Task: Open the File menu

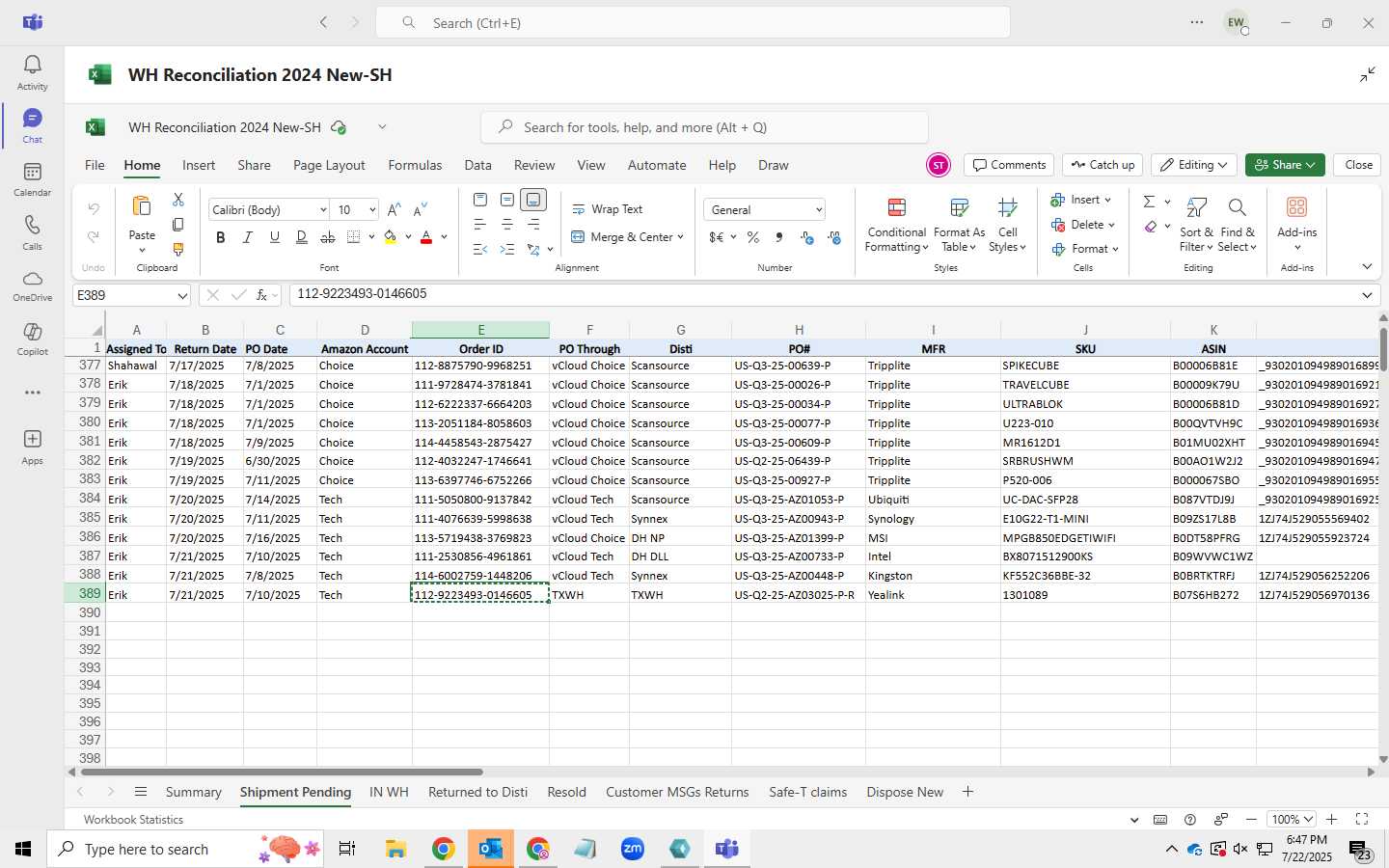Action: coord(95,165)
